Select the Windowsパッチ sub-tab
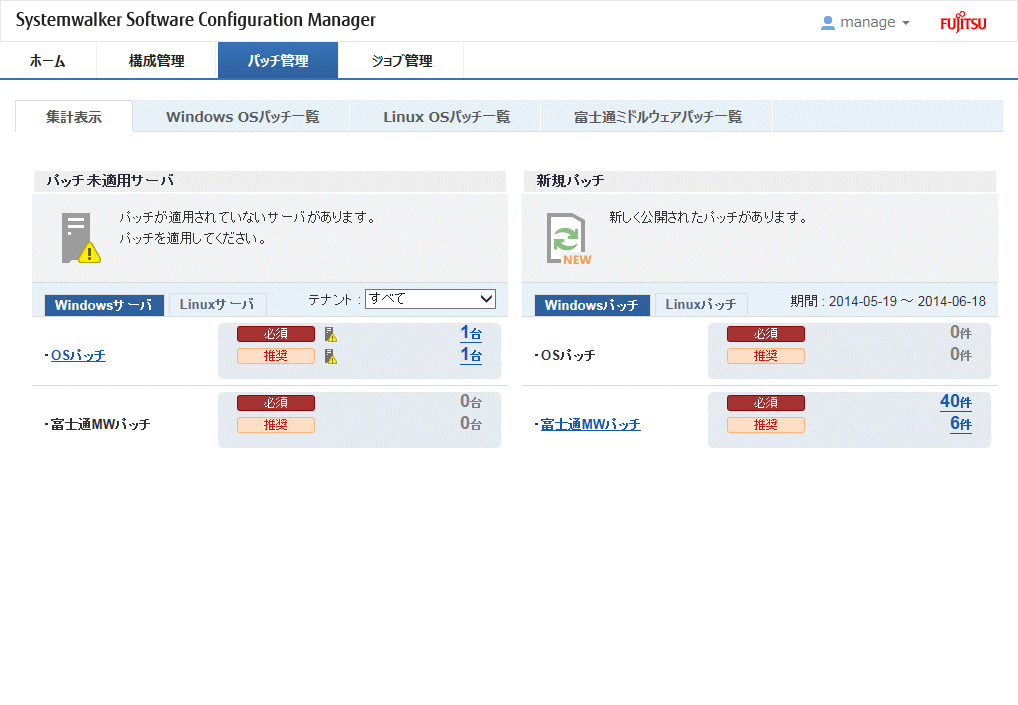1018x705 pixels. coord(592,305)
